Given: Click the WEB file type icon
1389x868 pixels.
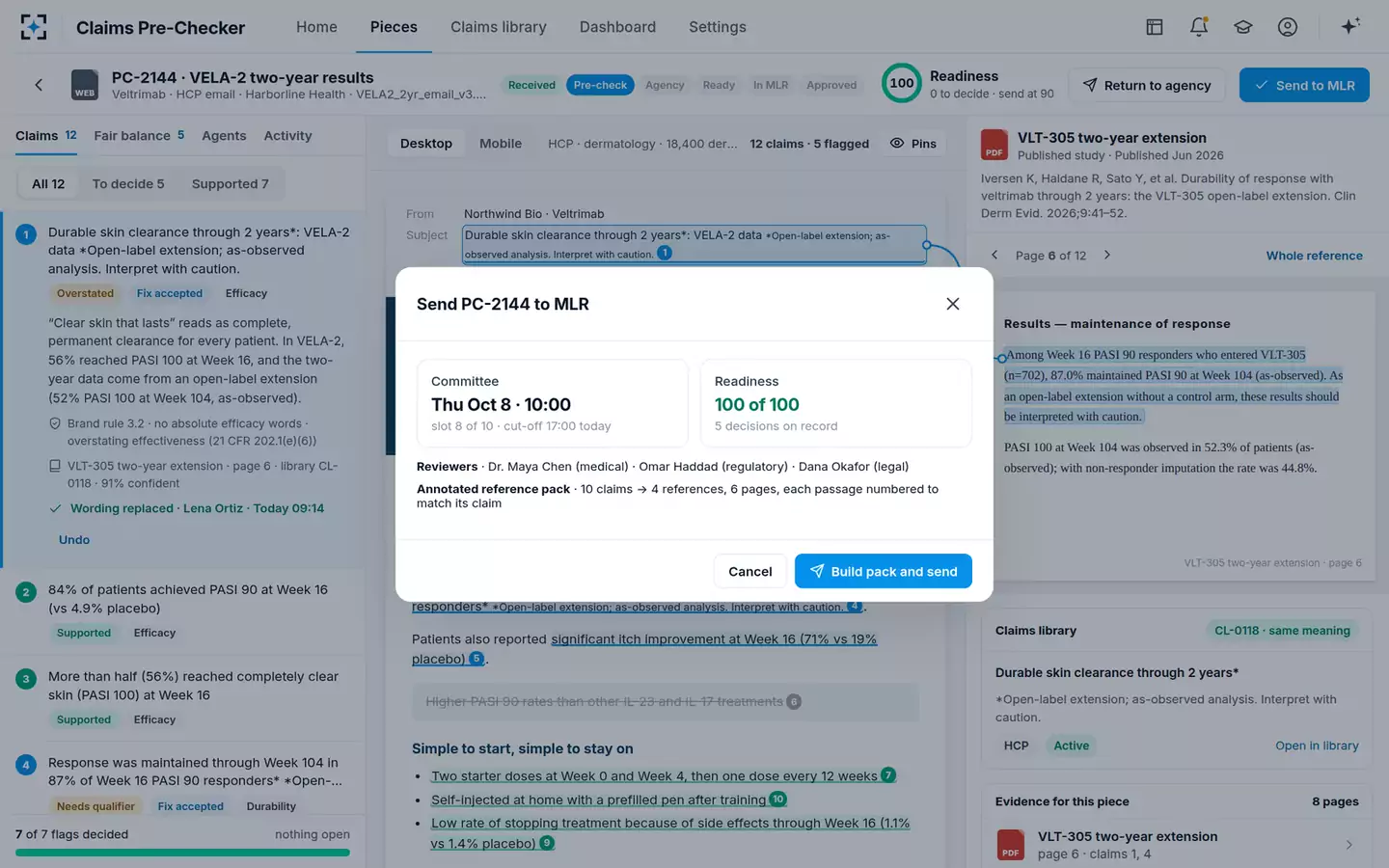Looking at the screenshot, I should pos(85,85).
